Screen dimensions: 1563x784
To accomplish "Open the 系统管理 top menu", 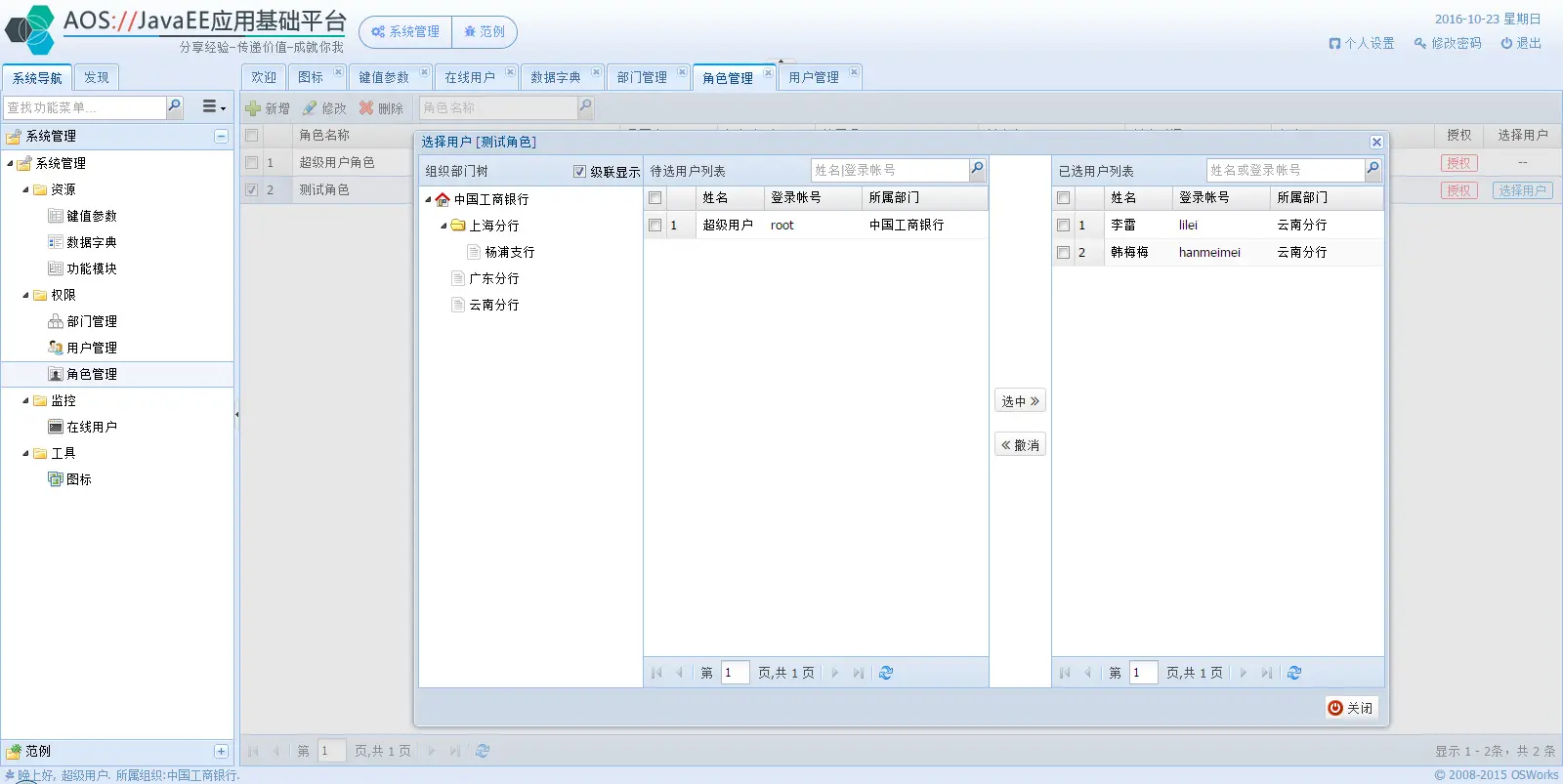I will [x=405, y=32].
